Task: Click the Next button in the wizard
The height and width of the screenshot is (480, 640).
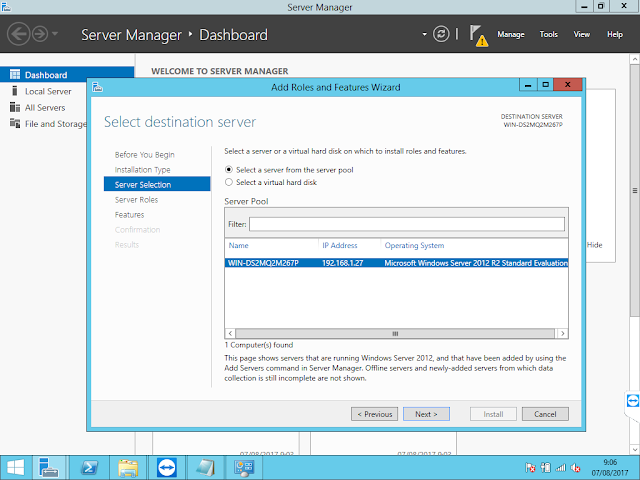Action: [x=426, y=414]
